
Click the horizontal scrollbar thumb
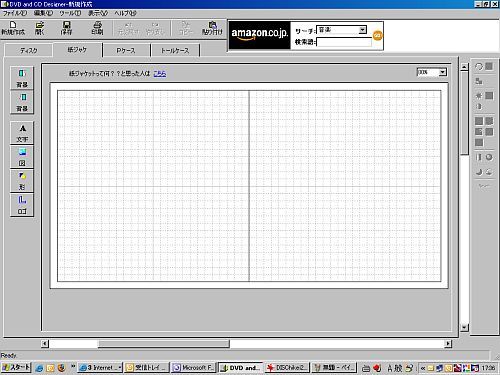click(x=164, y=343)
